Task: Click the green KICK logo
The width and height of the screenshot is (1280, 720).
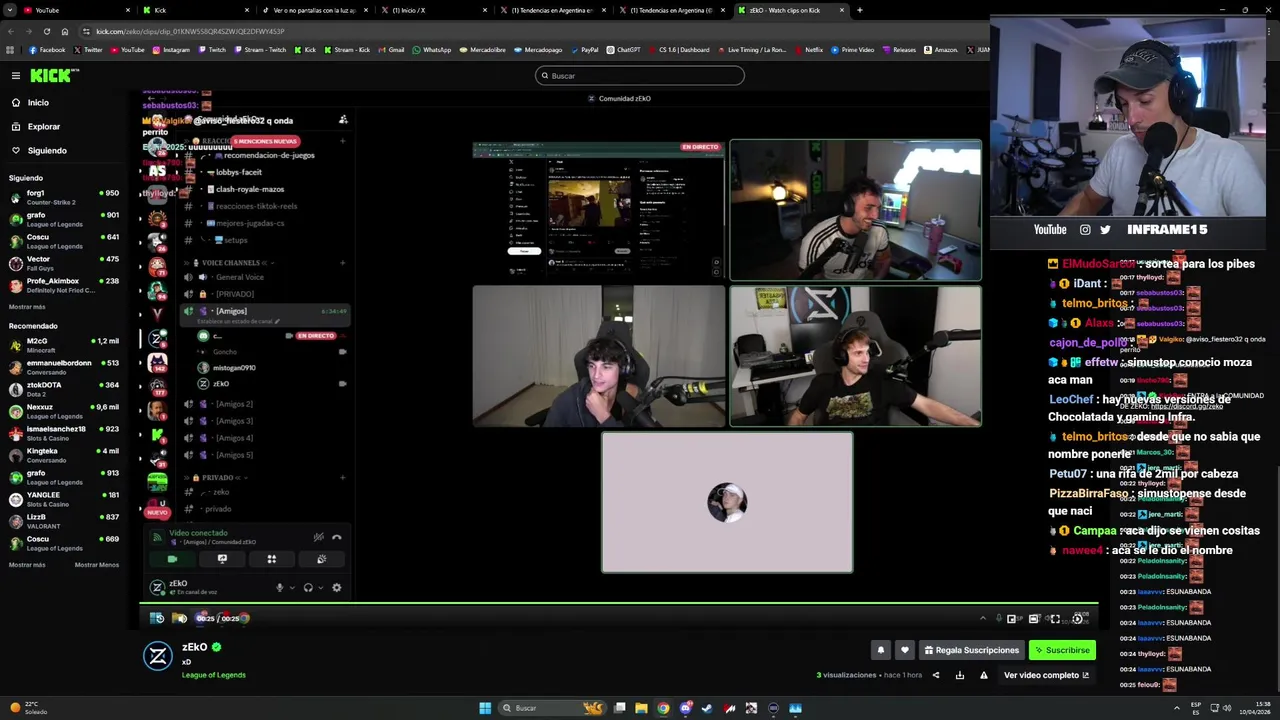Action: tap(53, 76)
